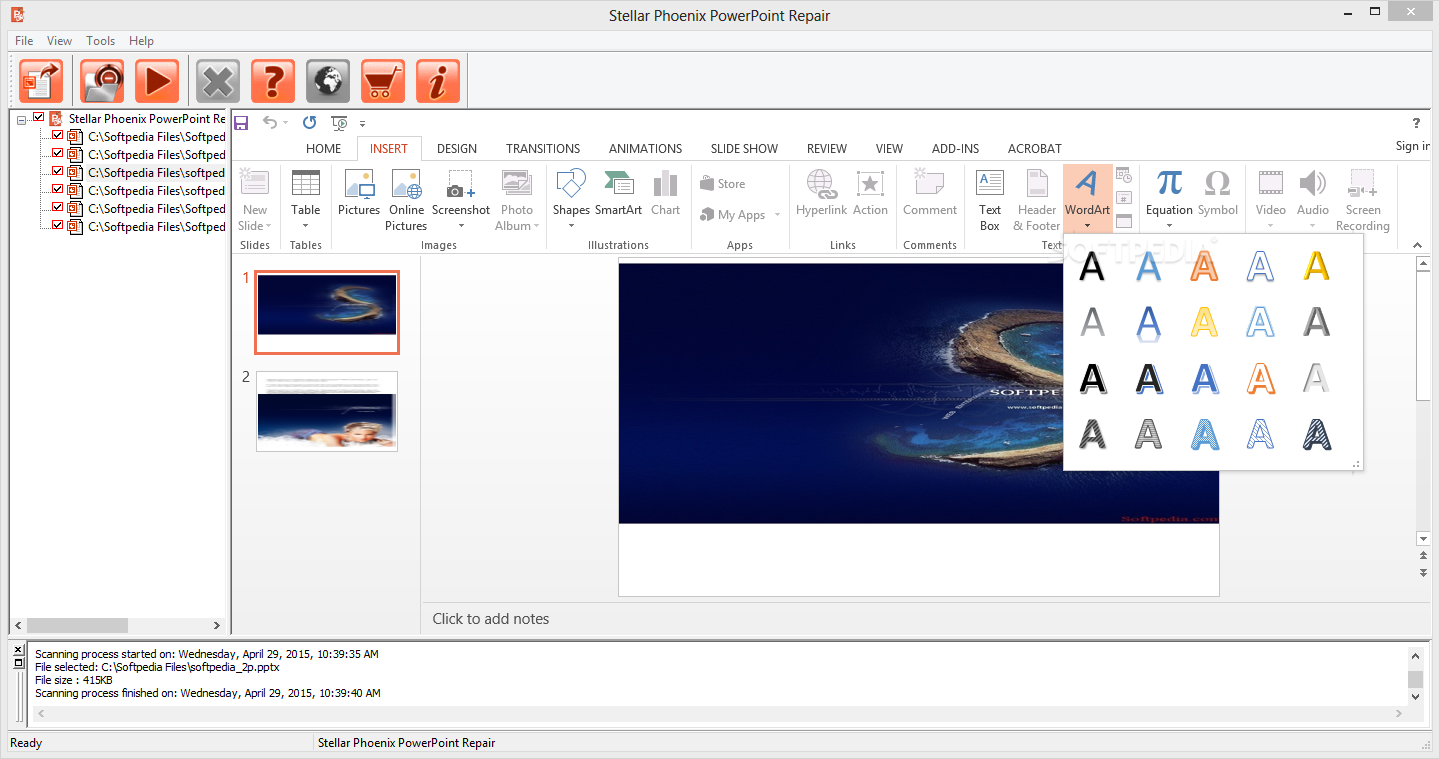Click the grey X stop toolbar icon
The height and width of the screenshot is (759, 1440).
(218, 81)
